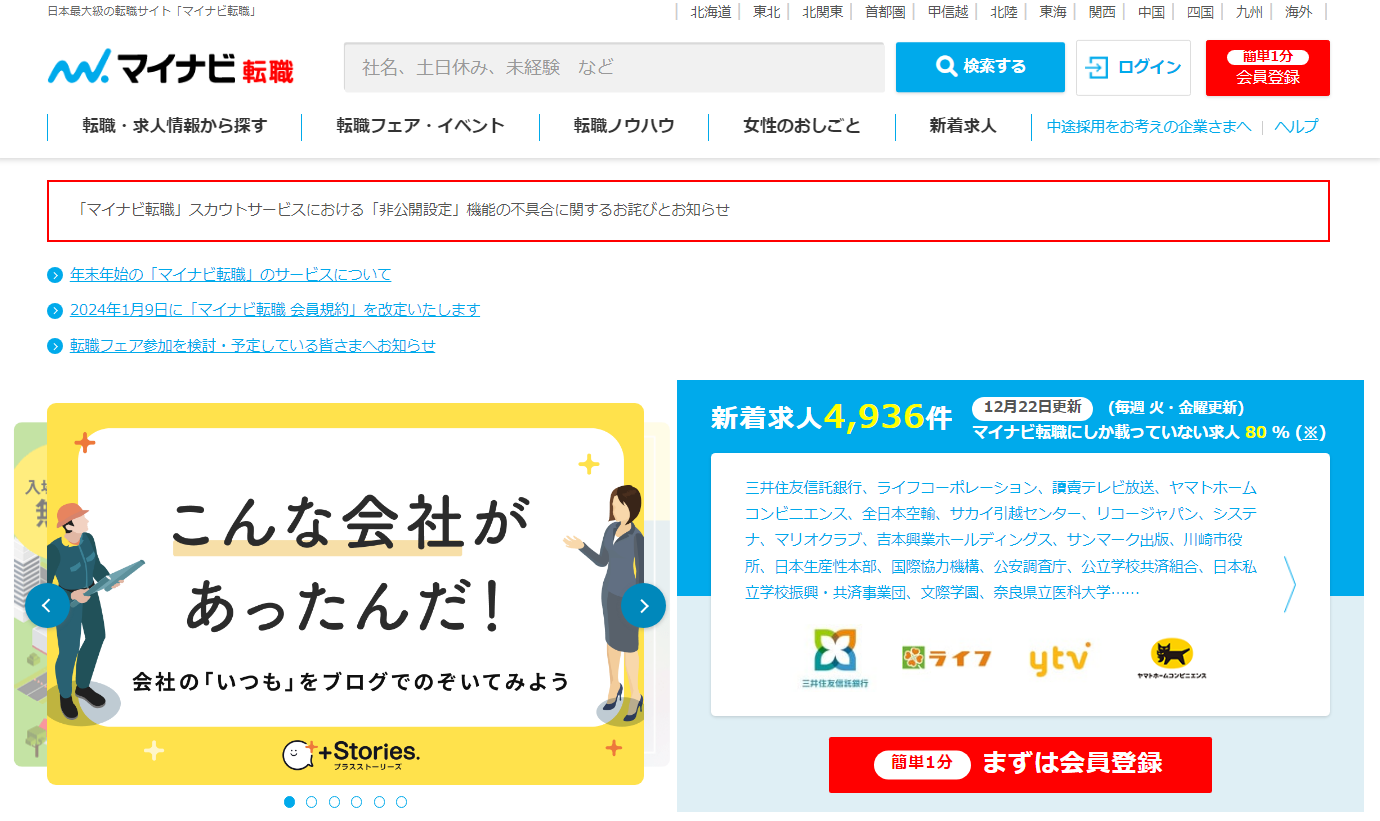Show the next carousel slide
Screen dimensions: 1380x821
tap(643, 605)
